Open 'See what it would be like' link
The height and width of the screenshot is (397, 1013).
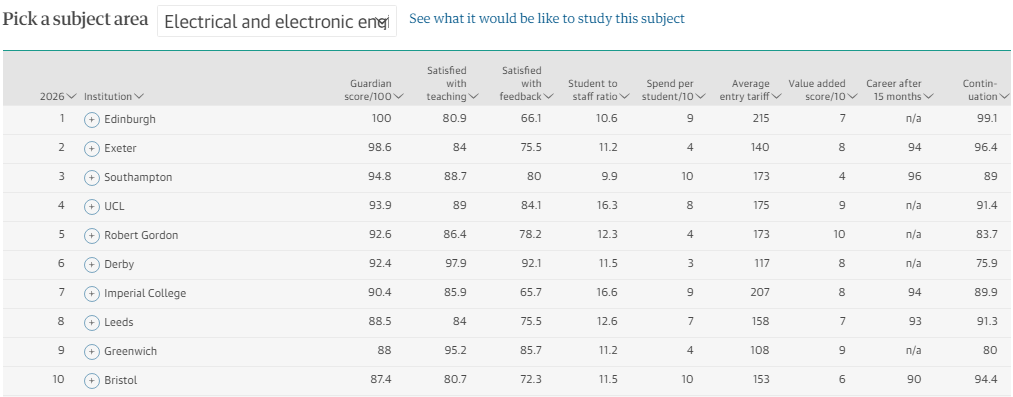pyautogui.click(x=547, y=19)
